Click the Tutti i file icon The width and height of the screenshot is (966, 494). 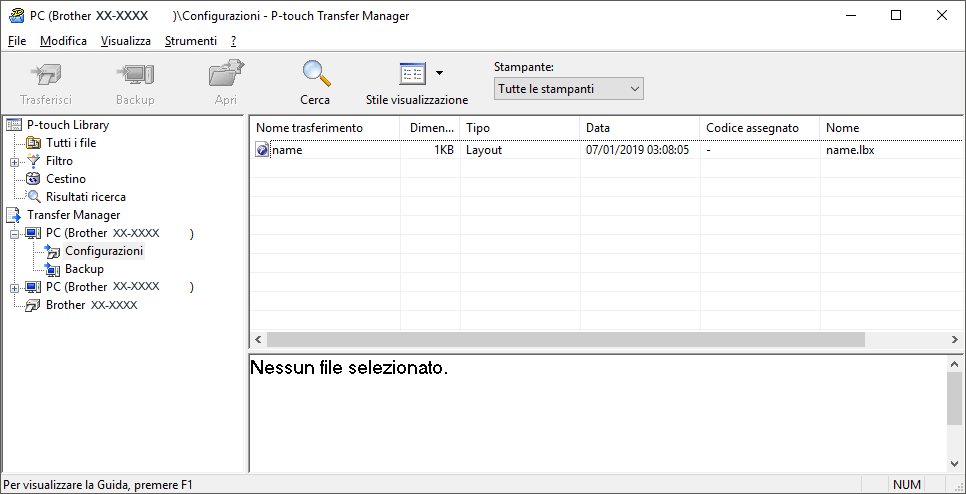tap(34, 143)
